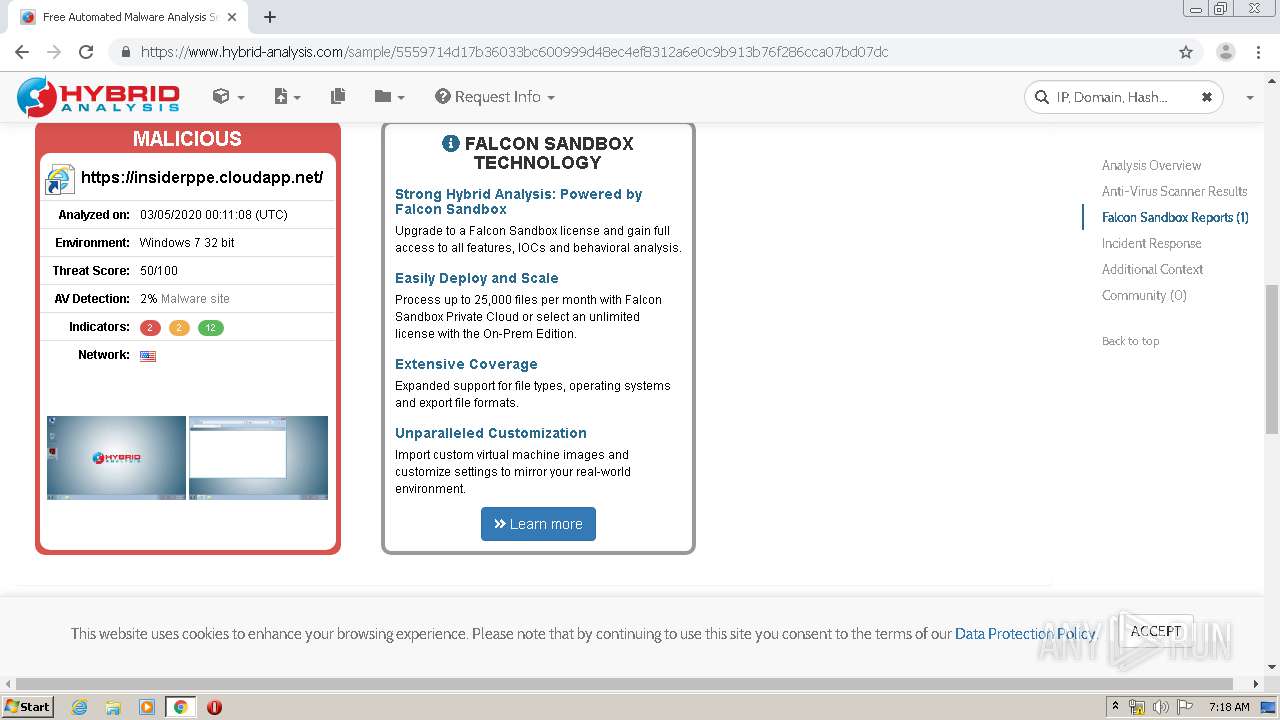Click the URL shortcut file icon
The height and width of the screenshot is (720, 1280).
[60, 179]
